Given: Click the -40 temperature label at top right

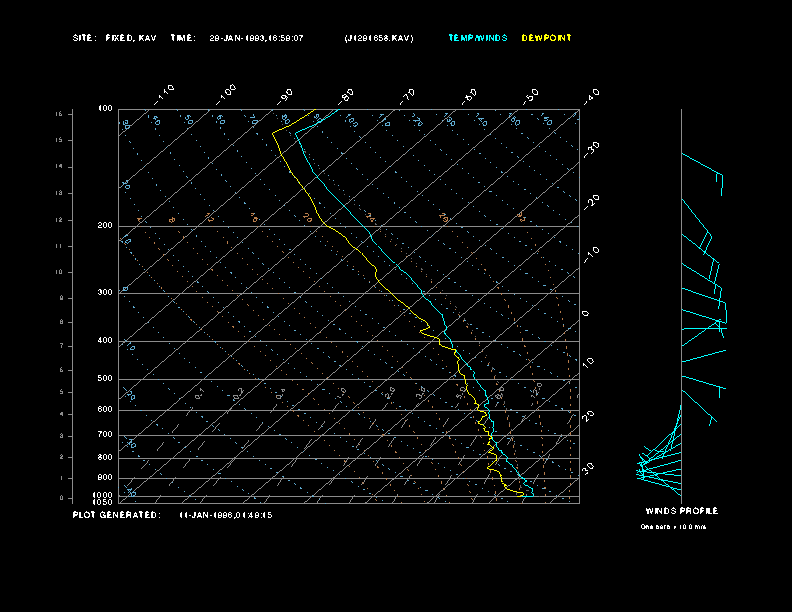Looking at the screenshot, I should [x=590, y=95].
